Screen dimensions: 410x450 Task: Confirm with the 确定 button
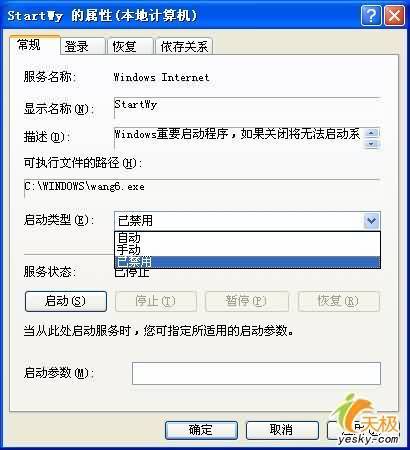[x=201, y=430]
